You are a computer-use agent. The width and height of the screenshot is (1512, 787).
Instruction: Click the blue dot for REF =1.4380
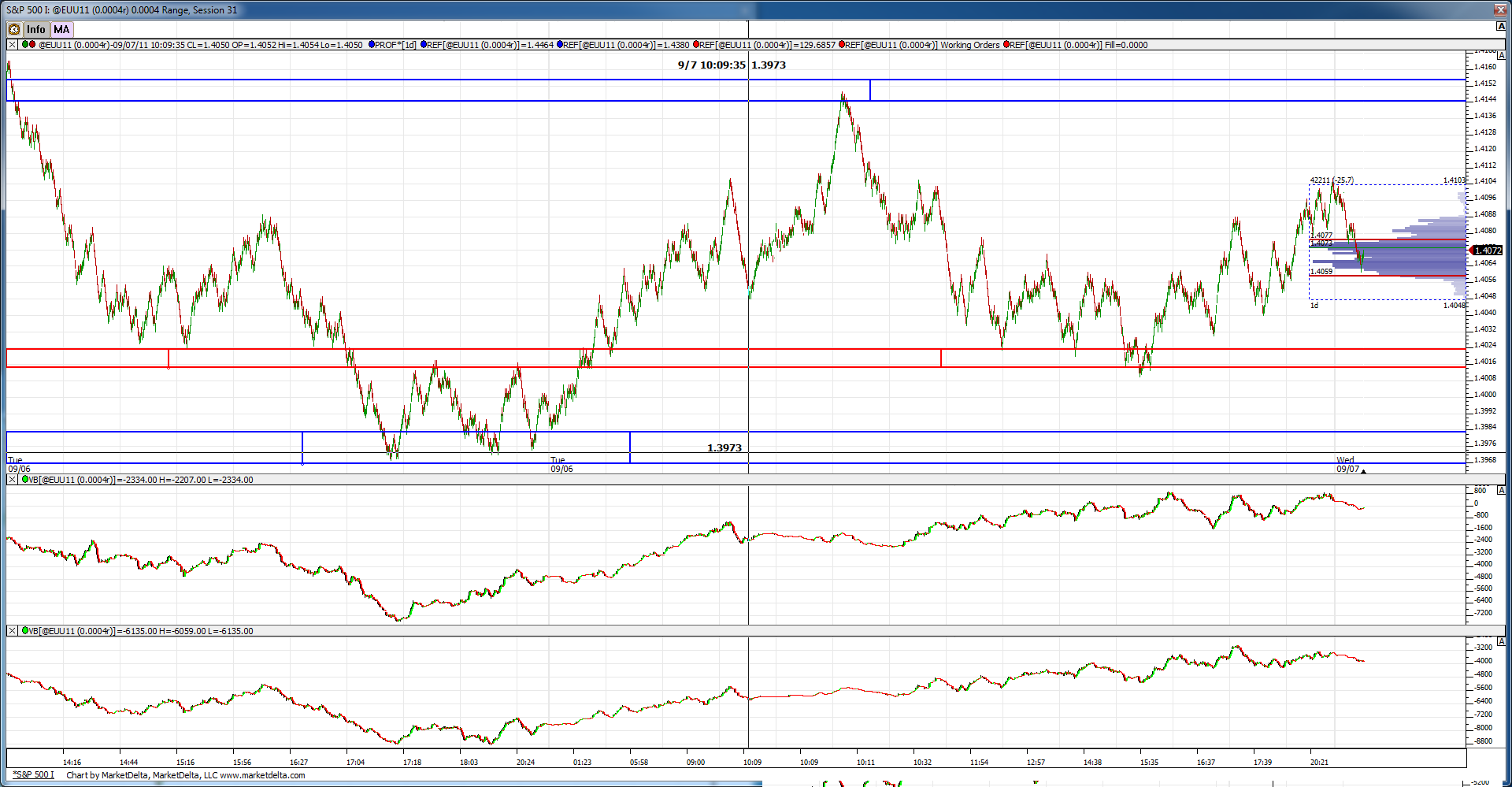(x=560, y=45)
